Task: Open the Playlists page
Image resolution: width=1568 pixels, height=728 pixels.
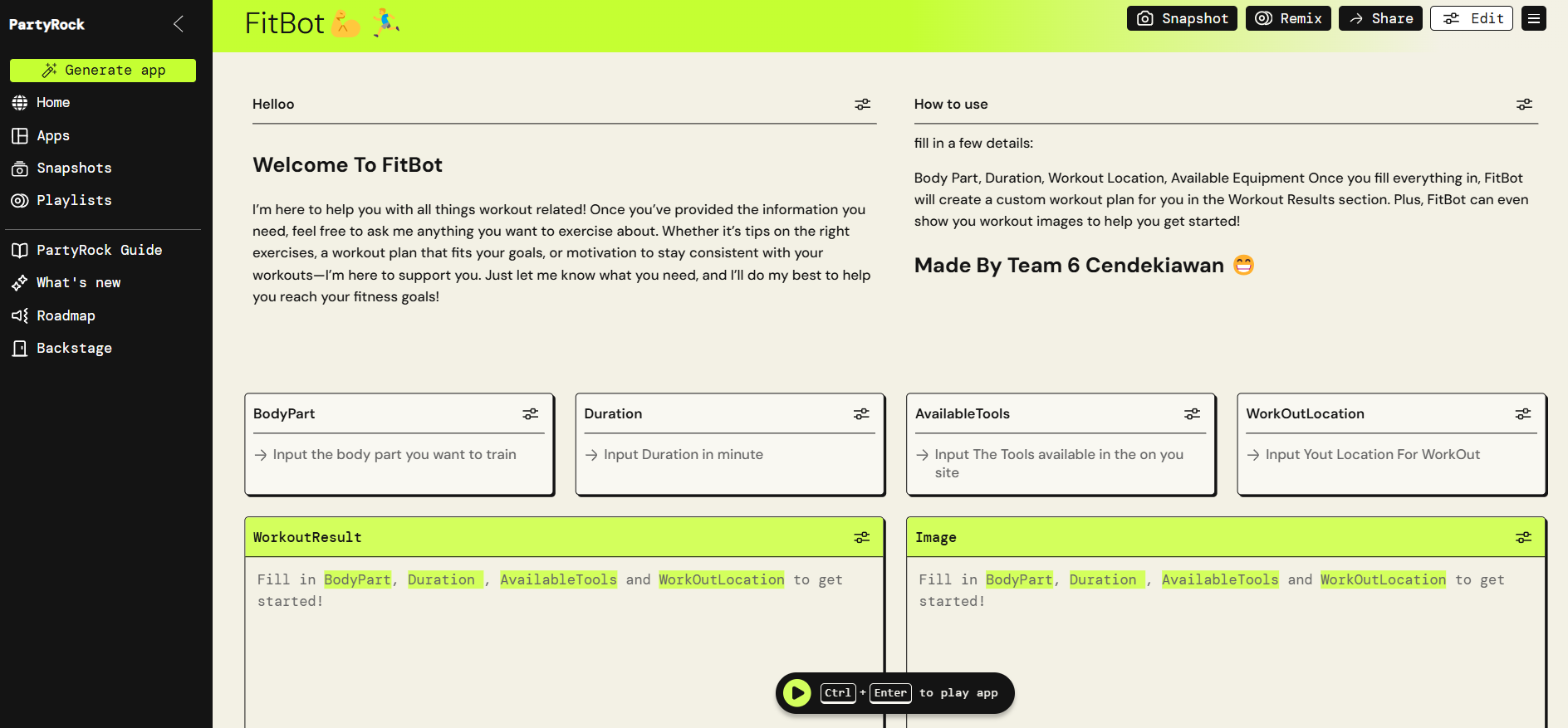Action: pyautogui.click(x=74, y=201)
